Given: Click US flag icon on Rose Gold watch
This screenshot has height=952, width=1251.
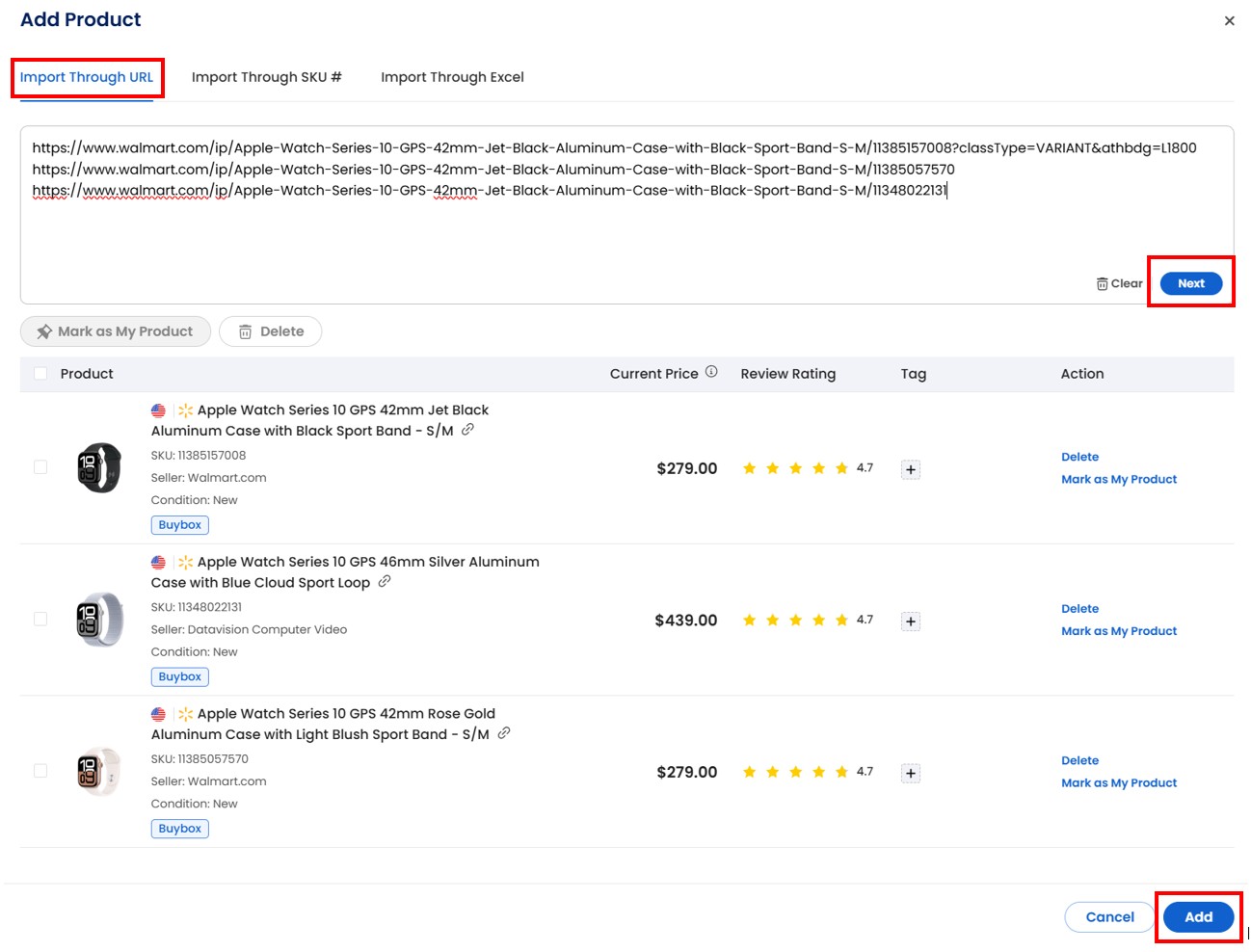Looking at the screenshot, I should 158,714.
